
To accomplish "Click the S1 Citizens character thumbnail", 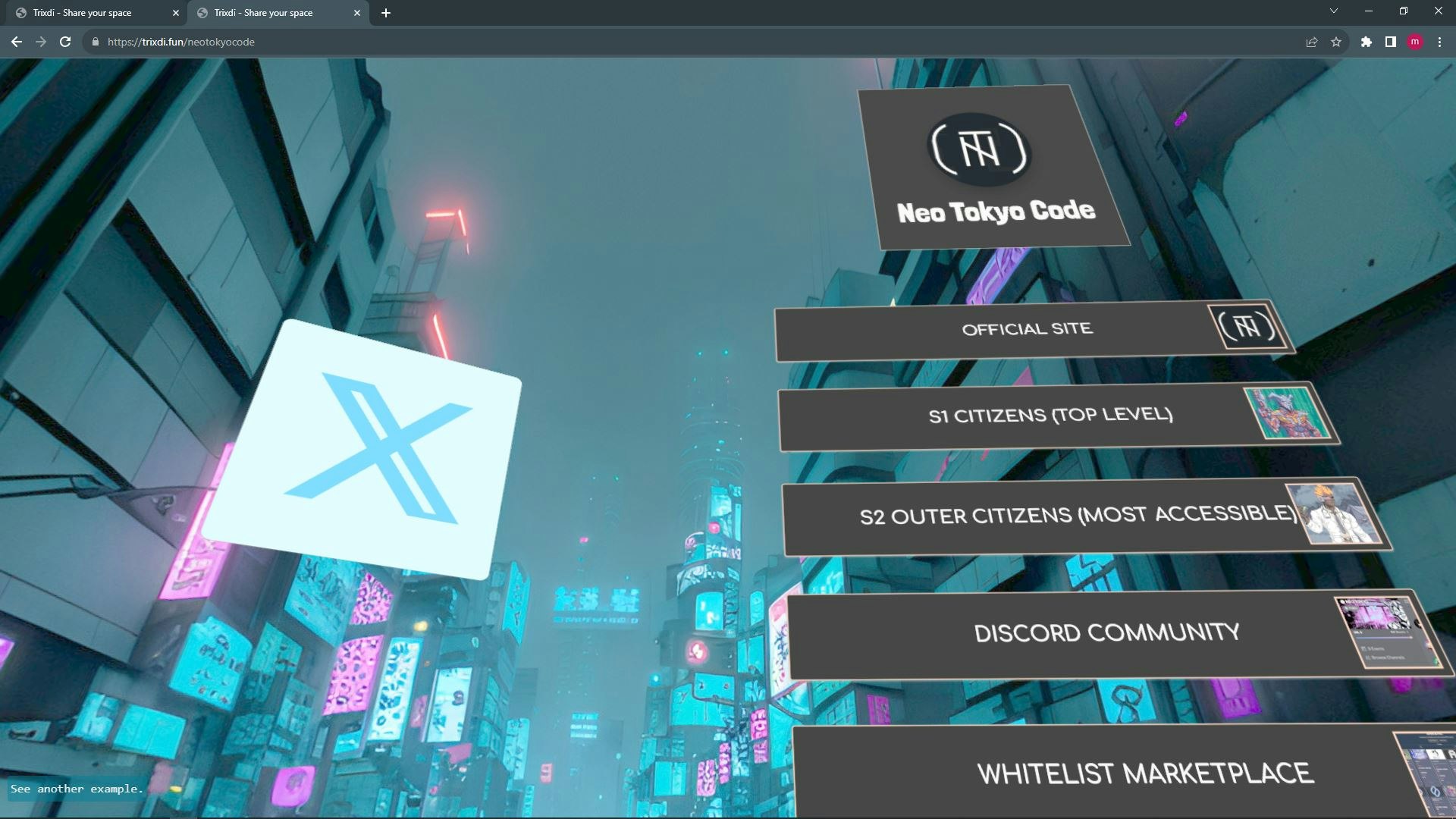I will [1288, 413].
